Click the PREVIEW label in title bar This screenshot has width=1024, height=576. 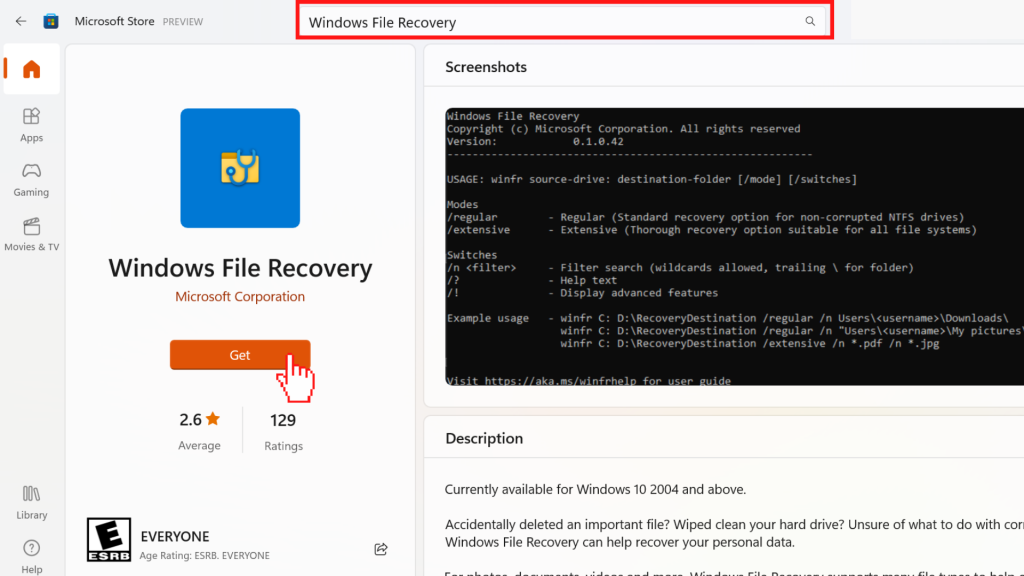tap(183, 22)
